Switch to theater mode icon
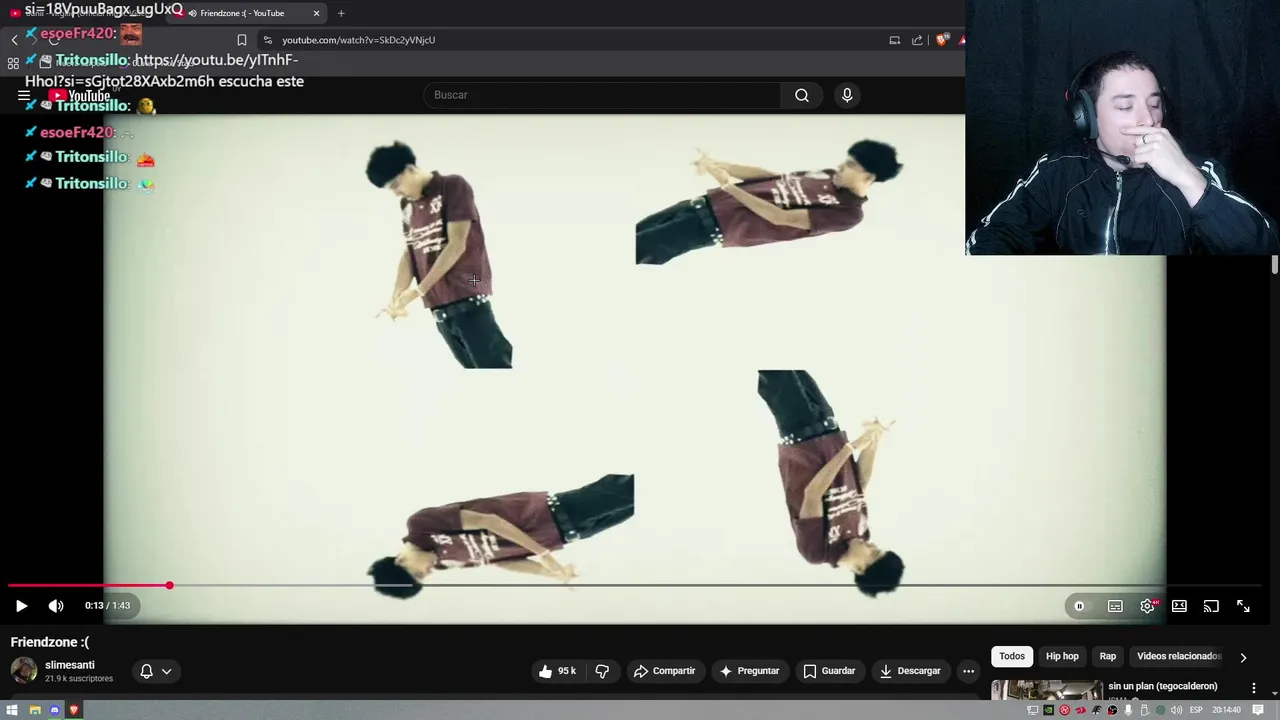The height and width of the screenshot is (720, 1280). pos(1179,606)
